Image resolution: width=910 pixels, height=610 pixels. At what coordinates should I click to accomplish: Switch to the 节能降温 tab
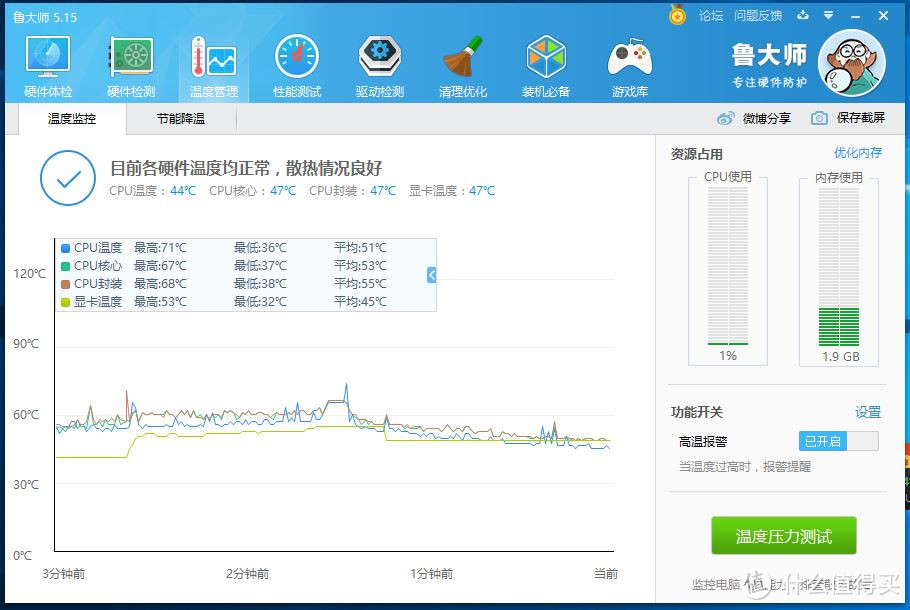click(x=181, y=118)
